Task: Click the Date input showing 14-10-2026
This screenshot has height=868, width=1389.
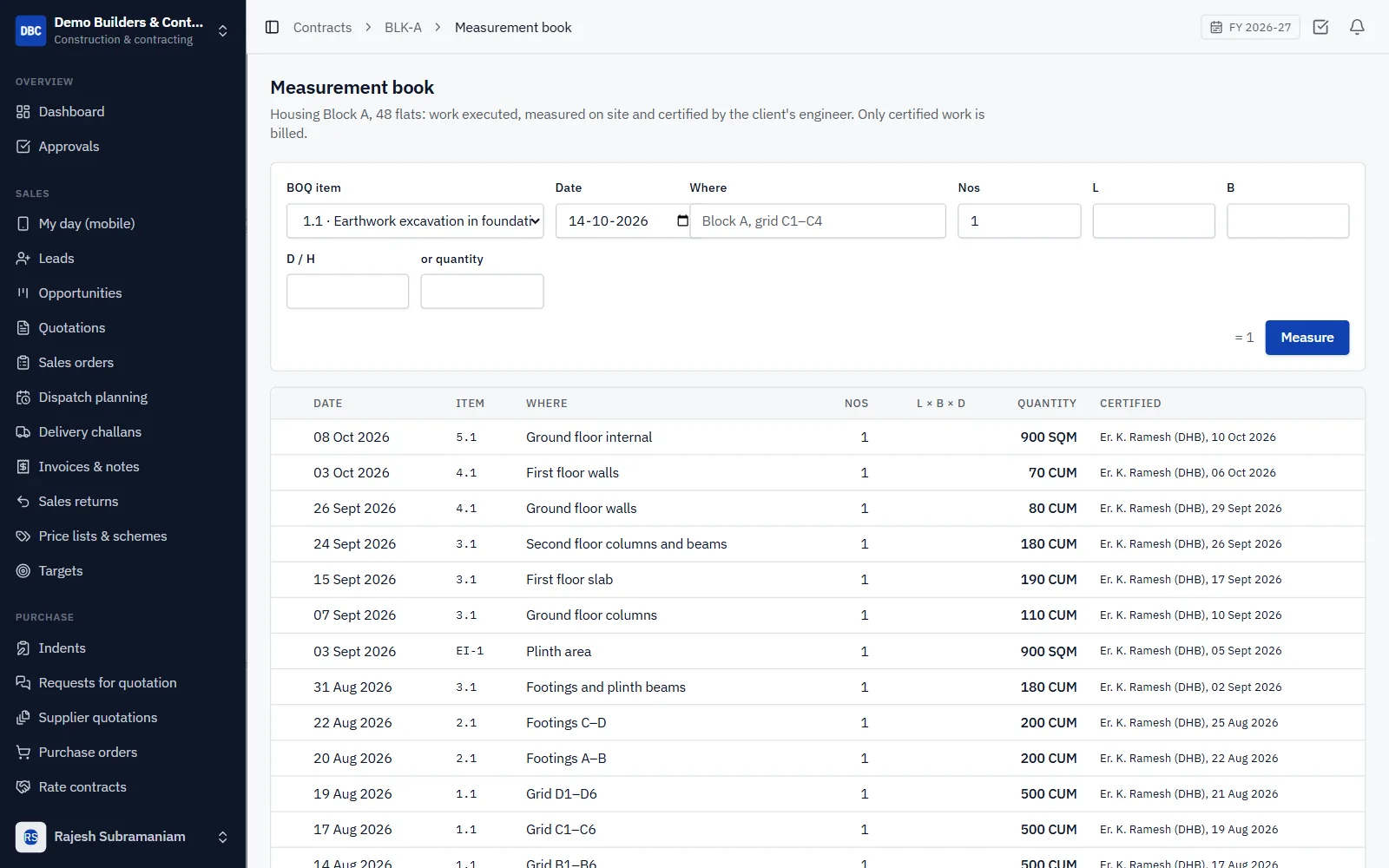Action: tap(622, 221)
